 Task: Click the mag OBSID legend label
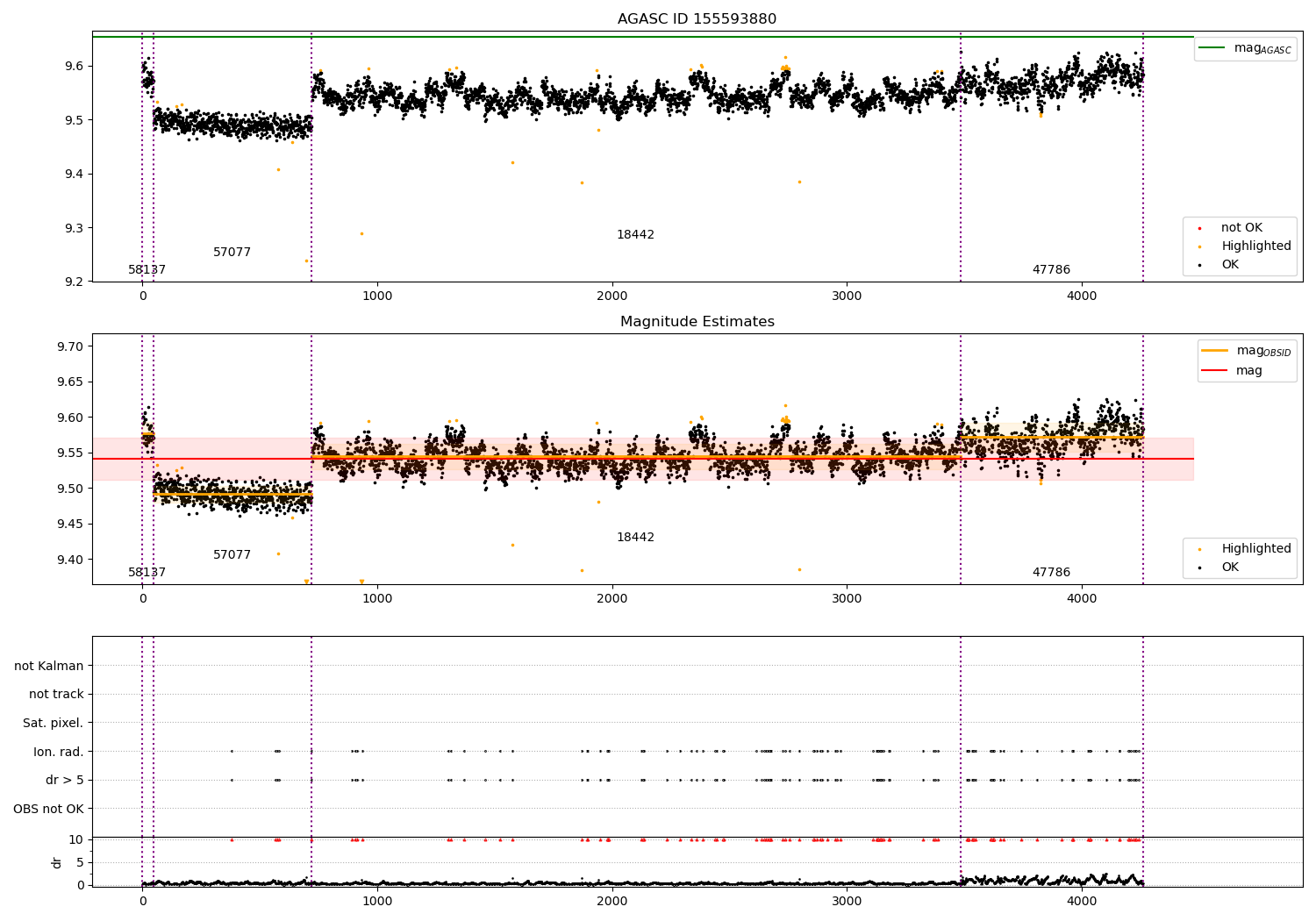(1264, 351)
